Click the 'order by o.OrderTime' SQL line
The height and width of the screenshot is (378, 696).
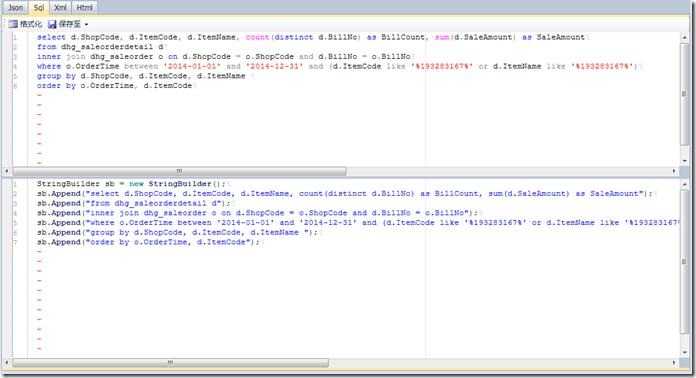click(x=115, y=86)
